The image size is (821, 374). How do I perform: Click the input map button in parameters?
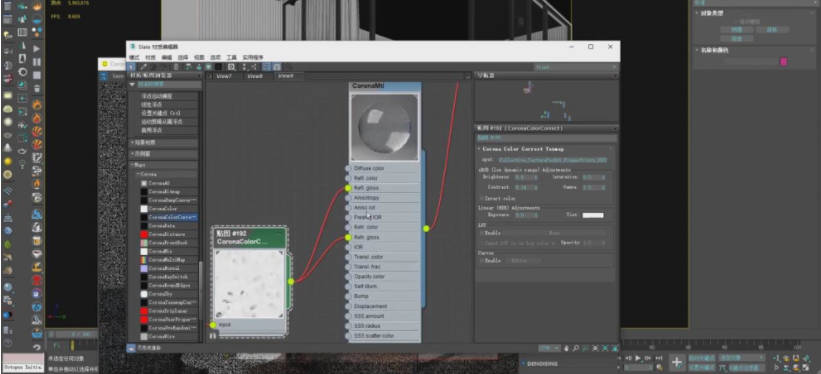[x=553, y=160]
